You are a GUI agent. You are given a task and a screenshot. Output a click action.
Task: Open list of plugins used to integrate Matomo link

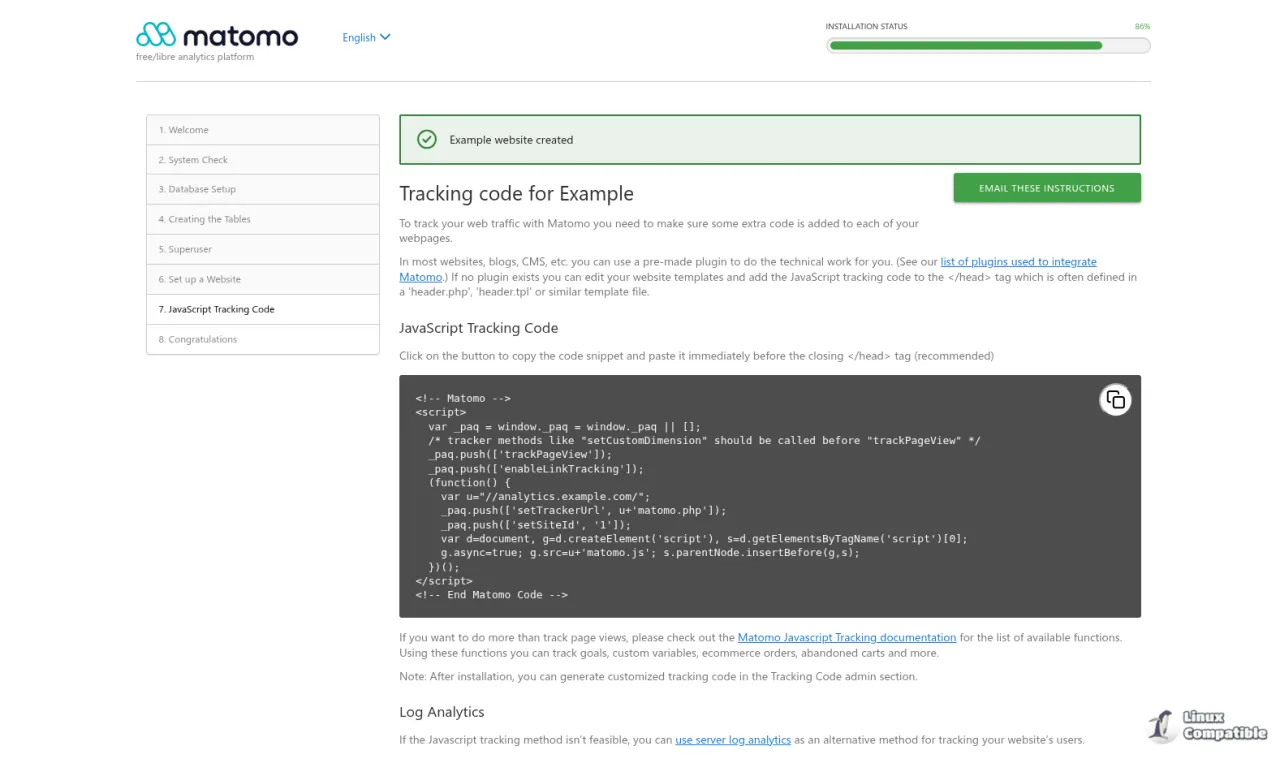click(x=1018, y=262)
